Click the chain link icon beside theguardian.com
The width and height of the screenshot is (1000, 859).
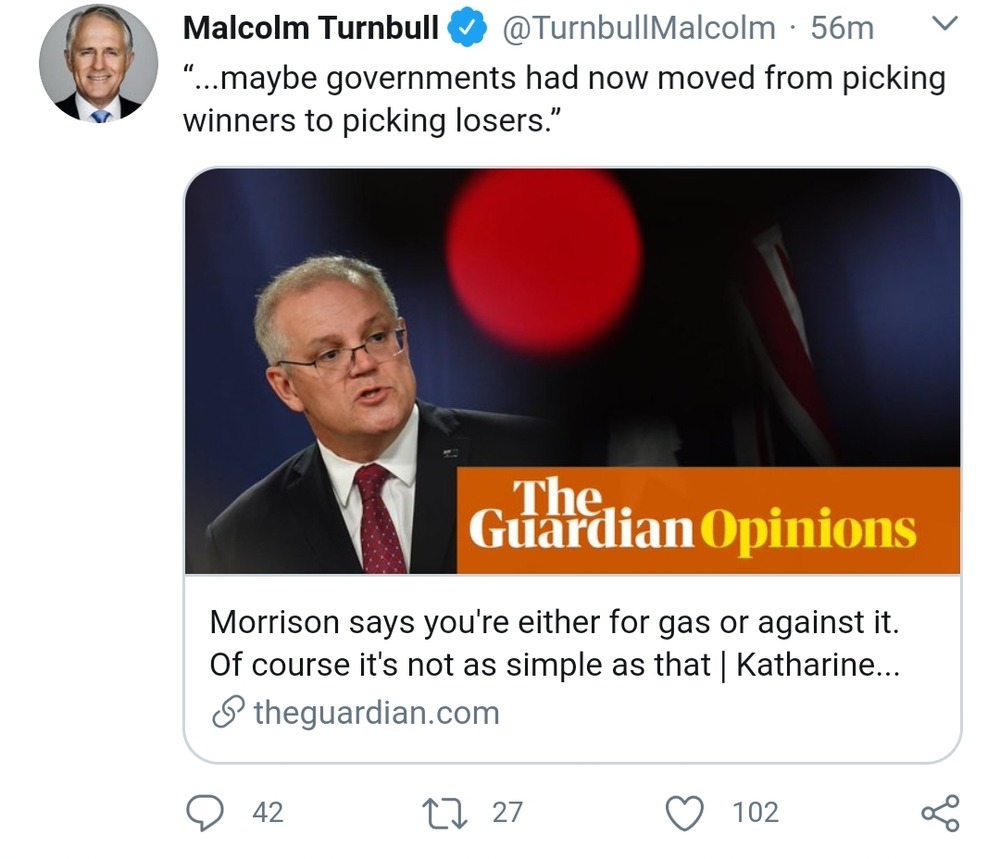[x=229, y=713]
